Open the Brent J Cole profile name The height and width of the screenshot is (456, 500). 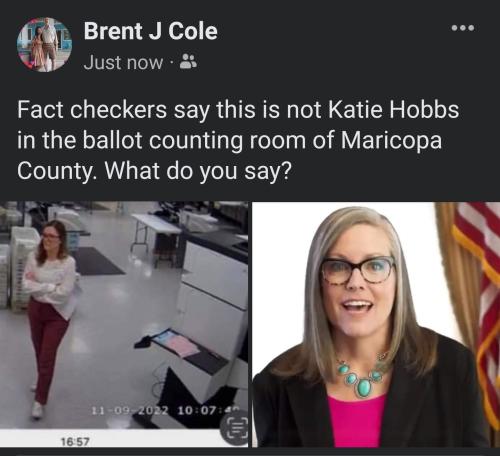tap(151, 31)
